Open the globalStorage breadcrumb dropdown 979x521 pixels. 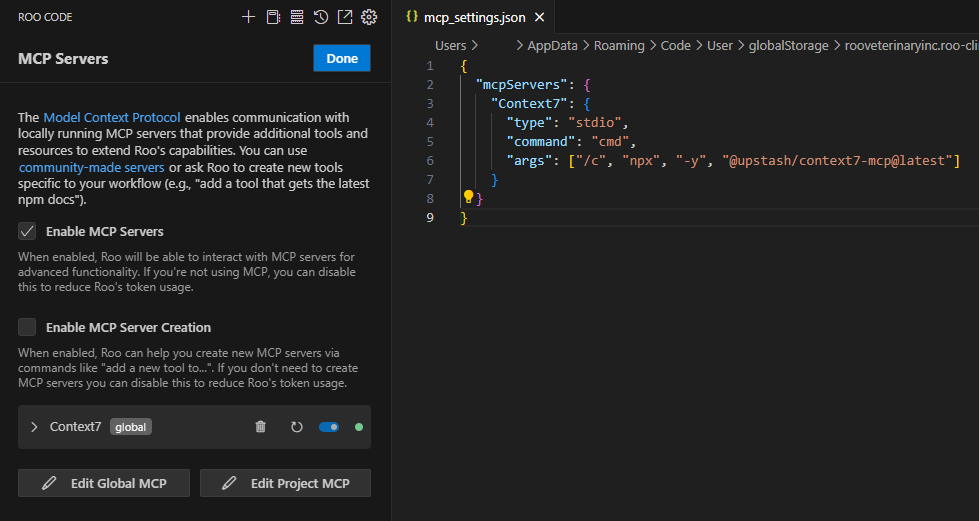pyautogui.click(x=788, y=45)
